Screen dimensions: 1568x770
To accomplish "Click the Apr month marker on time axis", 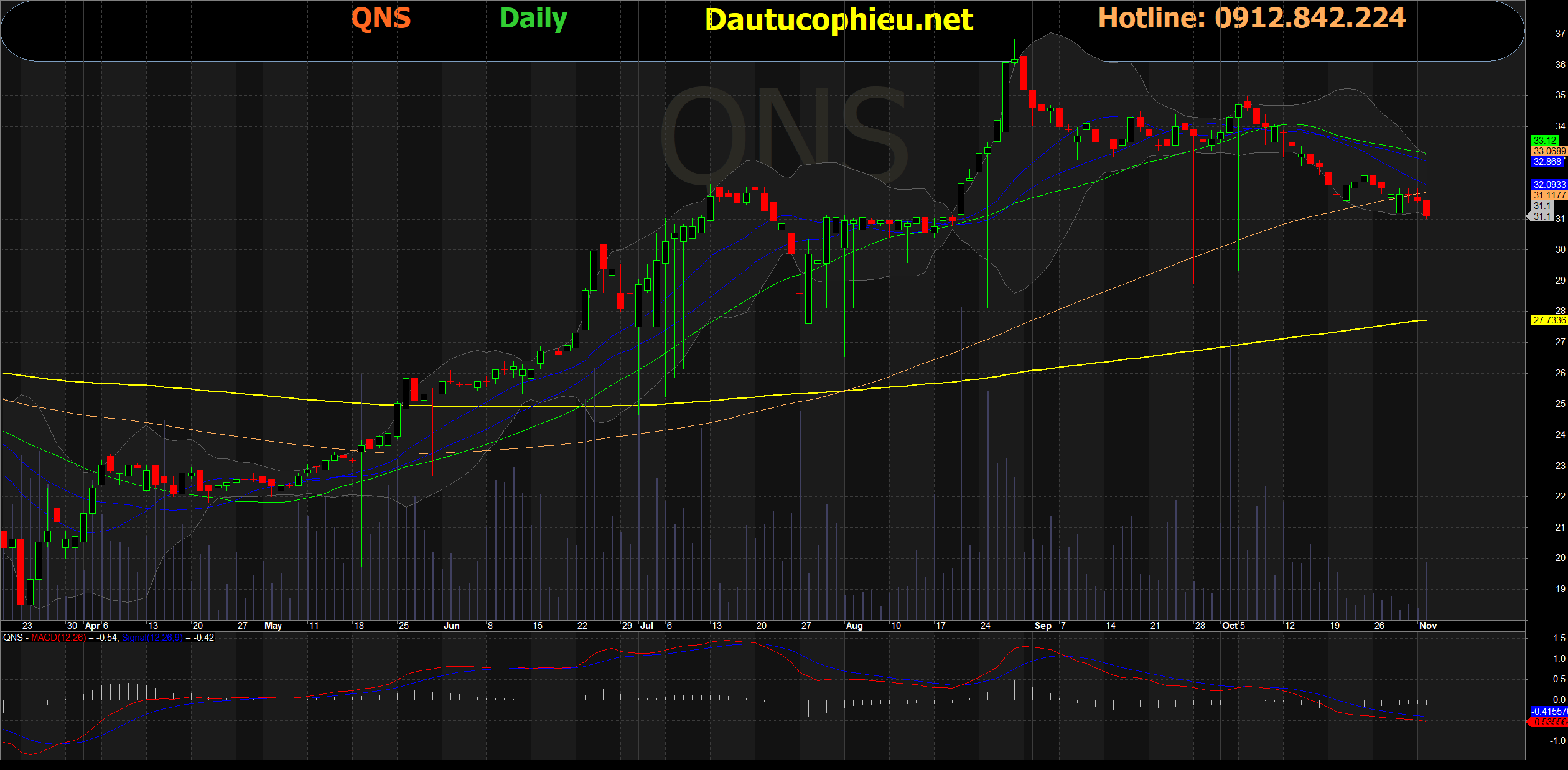I will (93, 626).
